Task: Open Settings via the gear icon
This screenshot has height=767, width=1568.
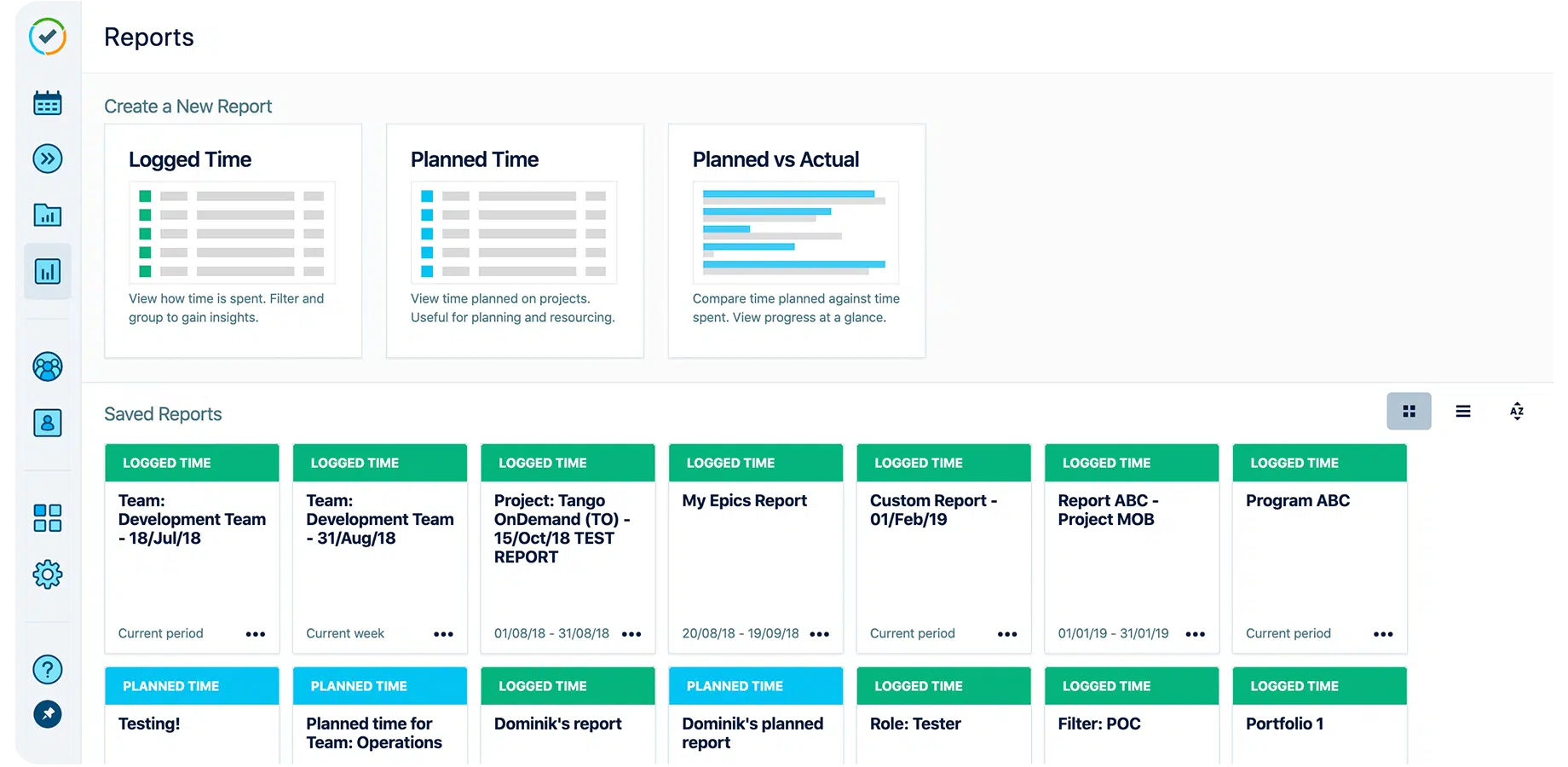Action: tap(48, 574)
